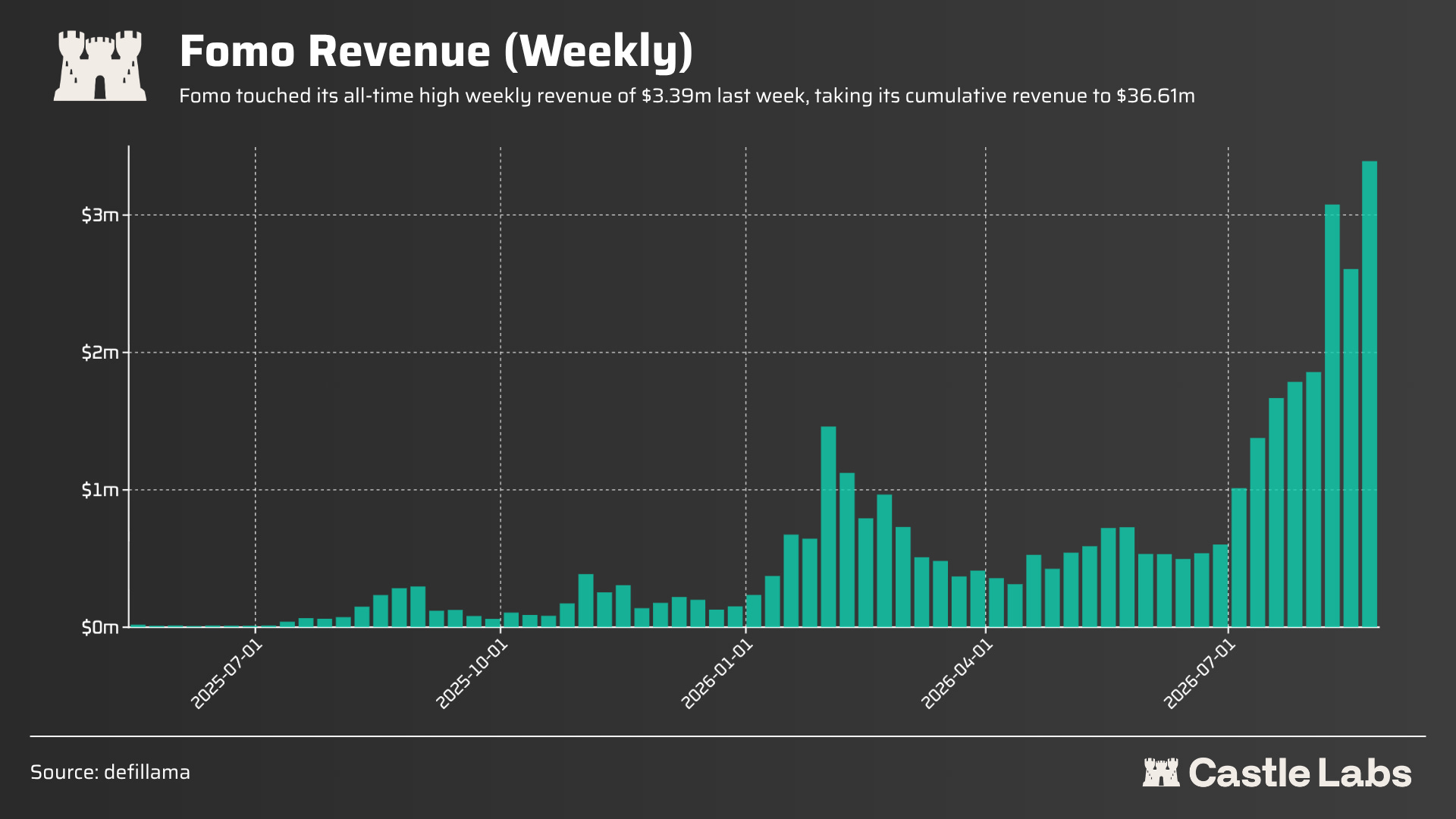Click the tallest bar showing $3.39m weekly revenue
The height and width of the screenshot is (819, 1456).
coord(1370,394)
